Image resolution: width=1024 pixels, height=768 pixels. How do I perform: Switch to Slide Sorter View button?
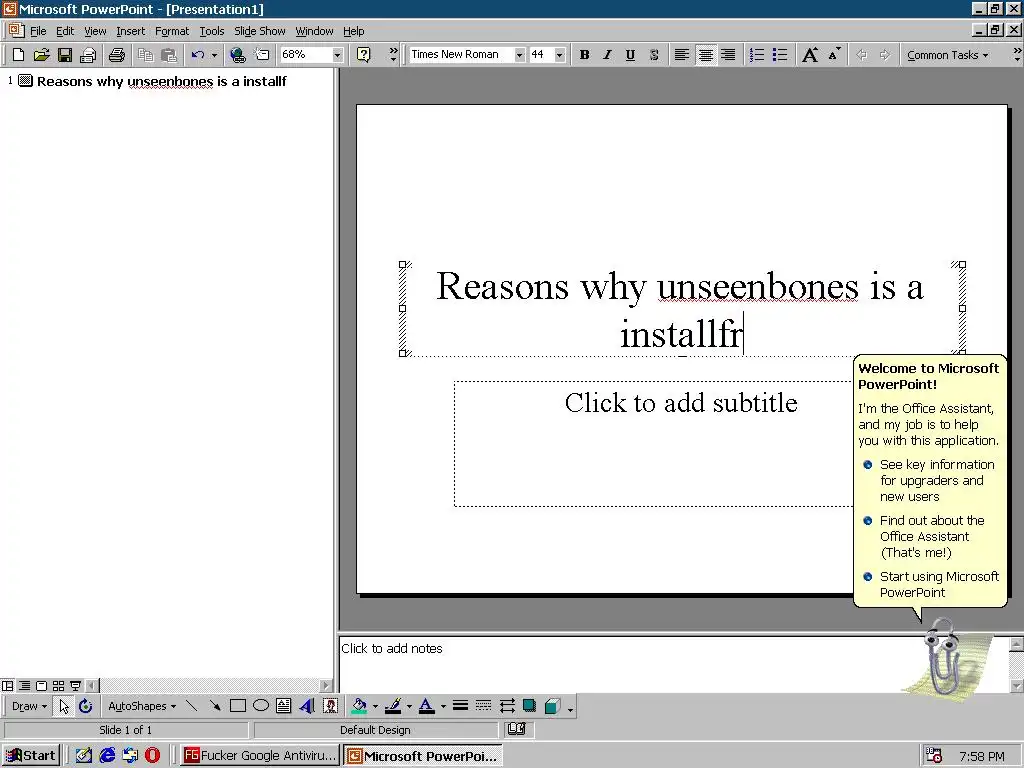(x=58, y=686)
